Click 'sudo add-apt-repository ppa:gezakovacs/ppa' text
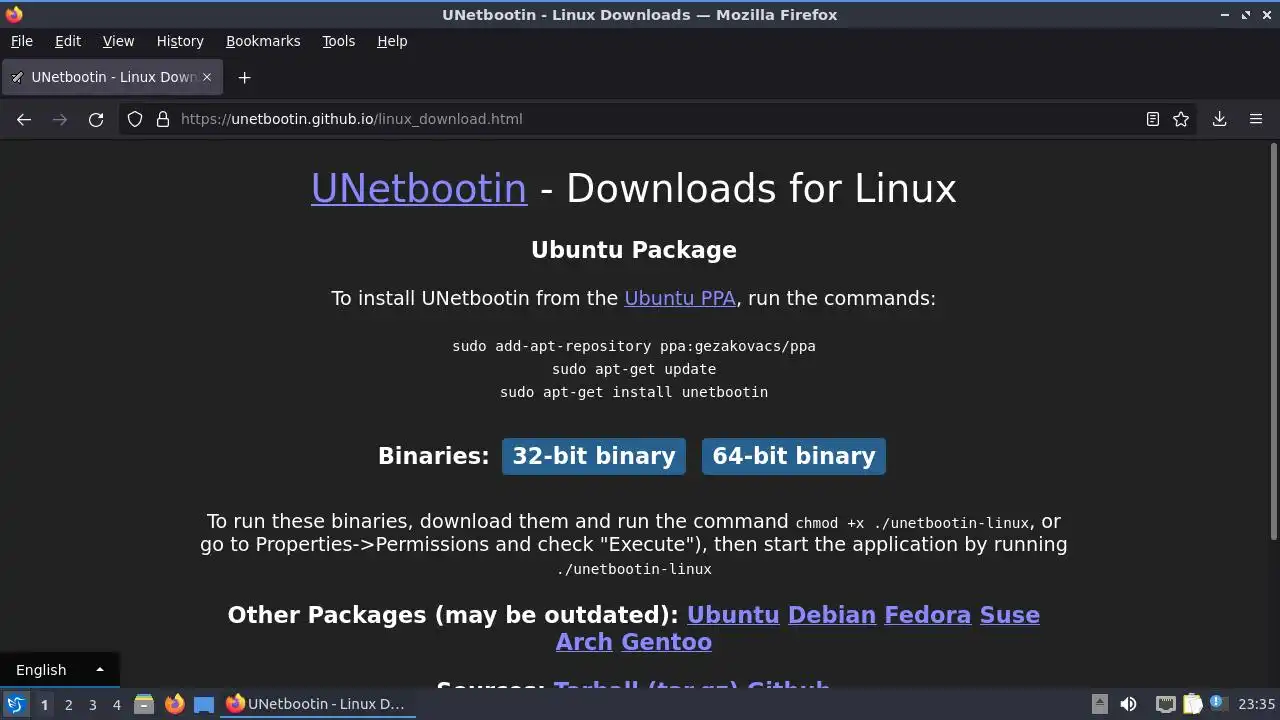1280x720 pixels. (634, 346)
